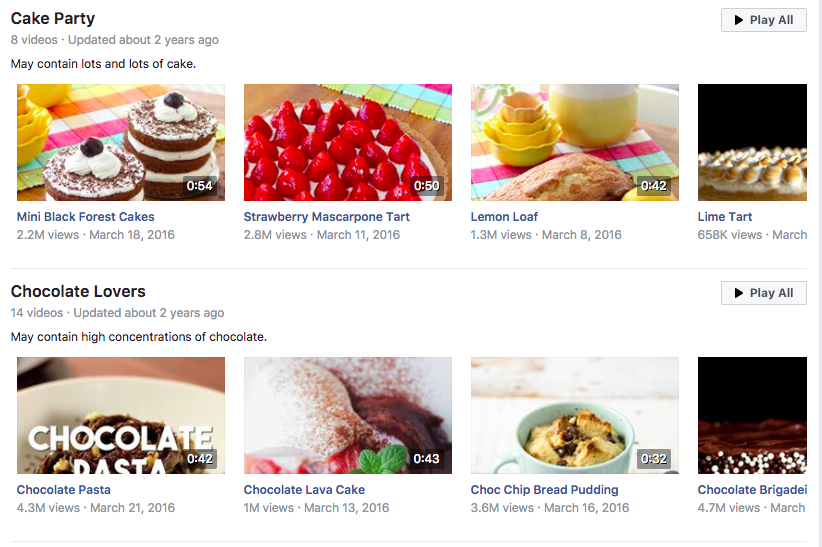This screenshot has width=822, height=547.
Task: Open the Chocolate Lava Cake thumbnail
Action: click(348, 415)
